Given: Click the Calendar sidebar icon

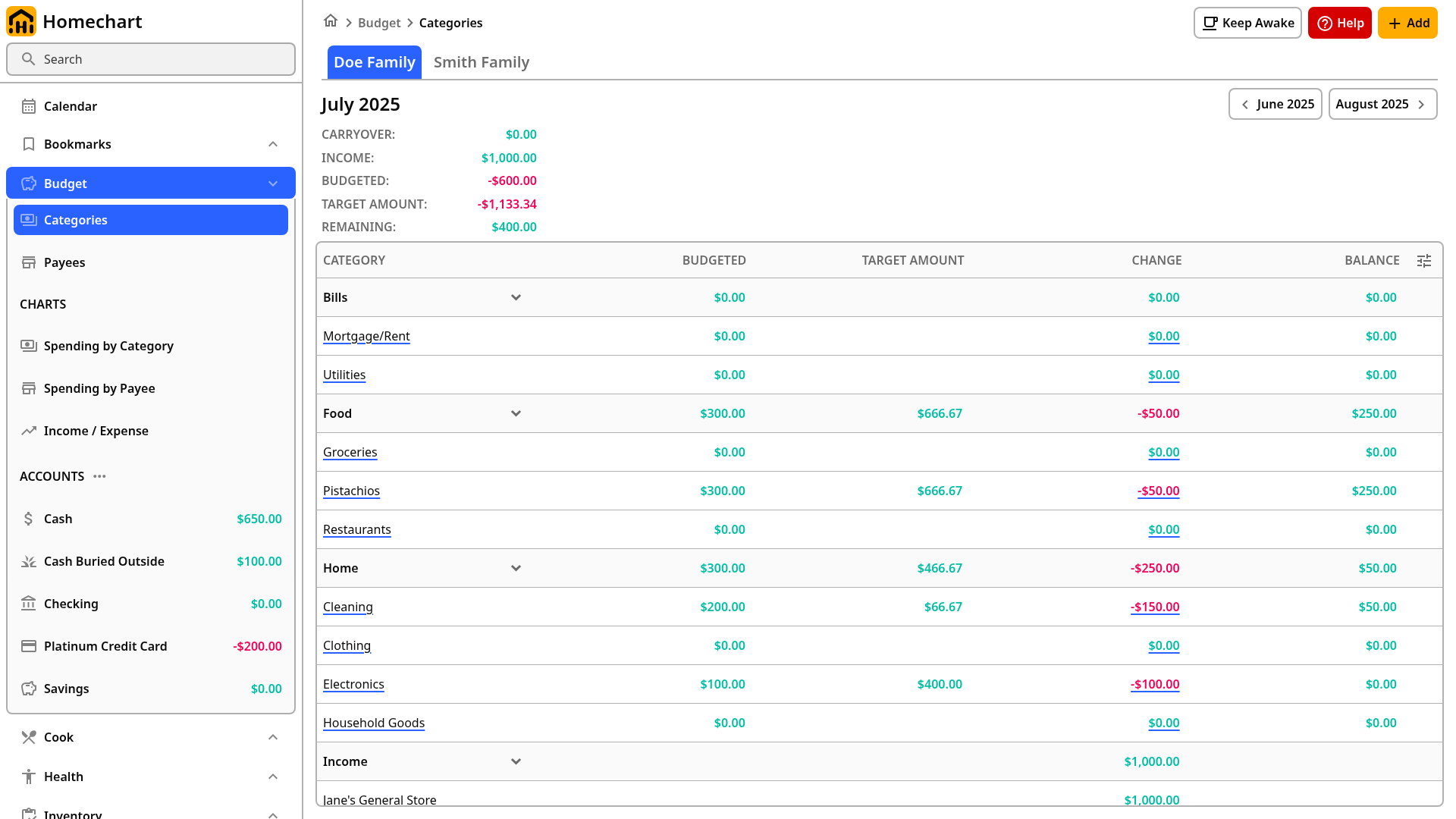Looking at the screenshot, I should pyautogui.click(x=29, y=106).
